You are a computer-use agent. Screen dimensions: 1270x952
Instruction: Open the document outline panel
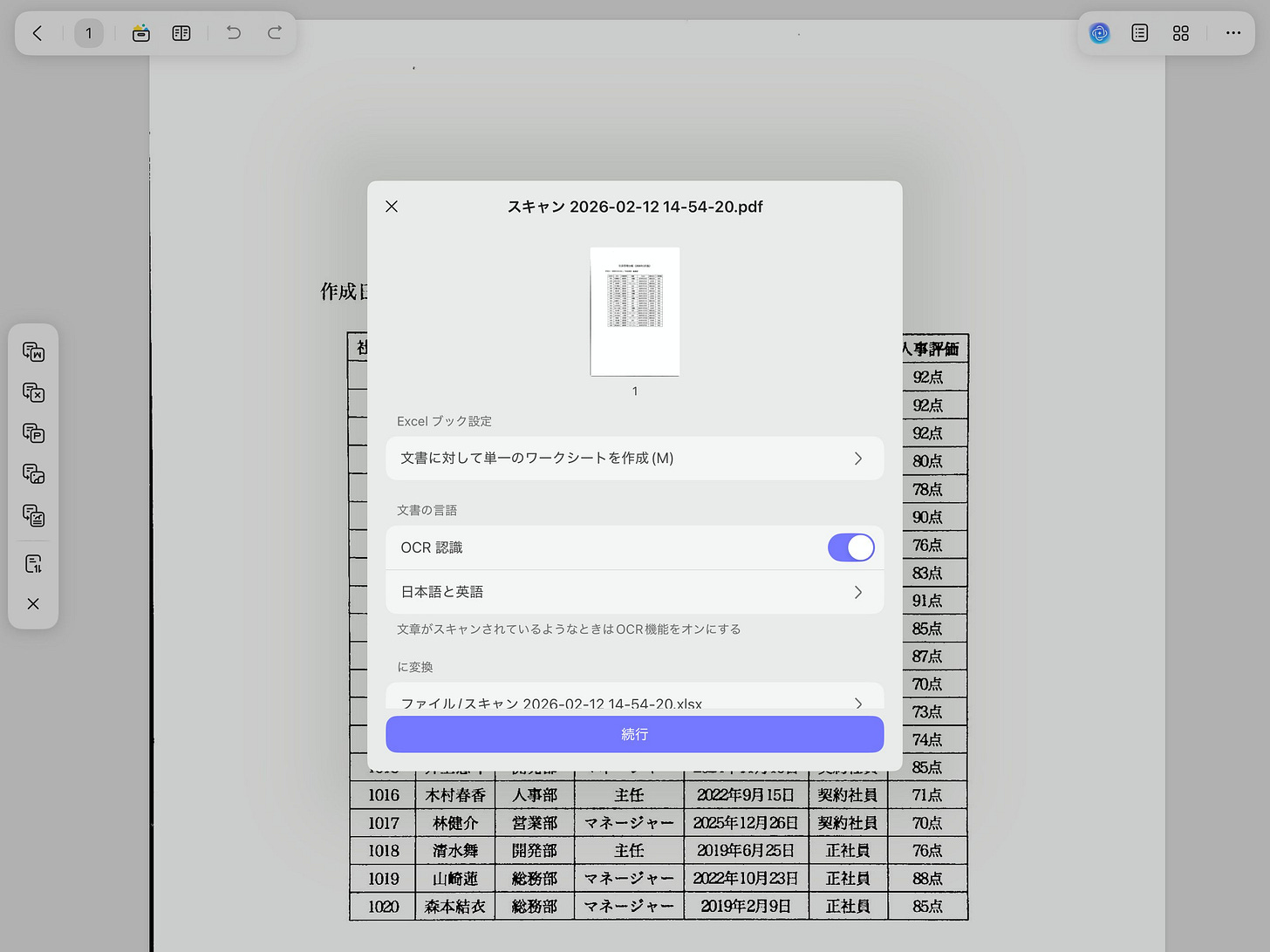(x=1139, y=33)
